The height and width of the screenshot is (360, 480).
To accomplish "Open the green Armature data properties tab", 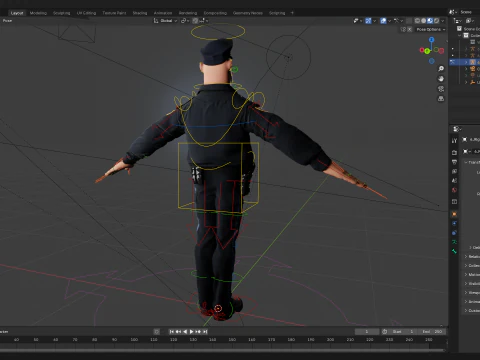I will click(x=454, y=242).
